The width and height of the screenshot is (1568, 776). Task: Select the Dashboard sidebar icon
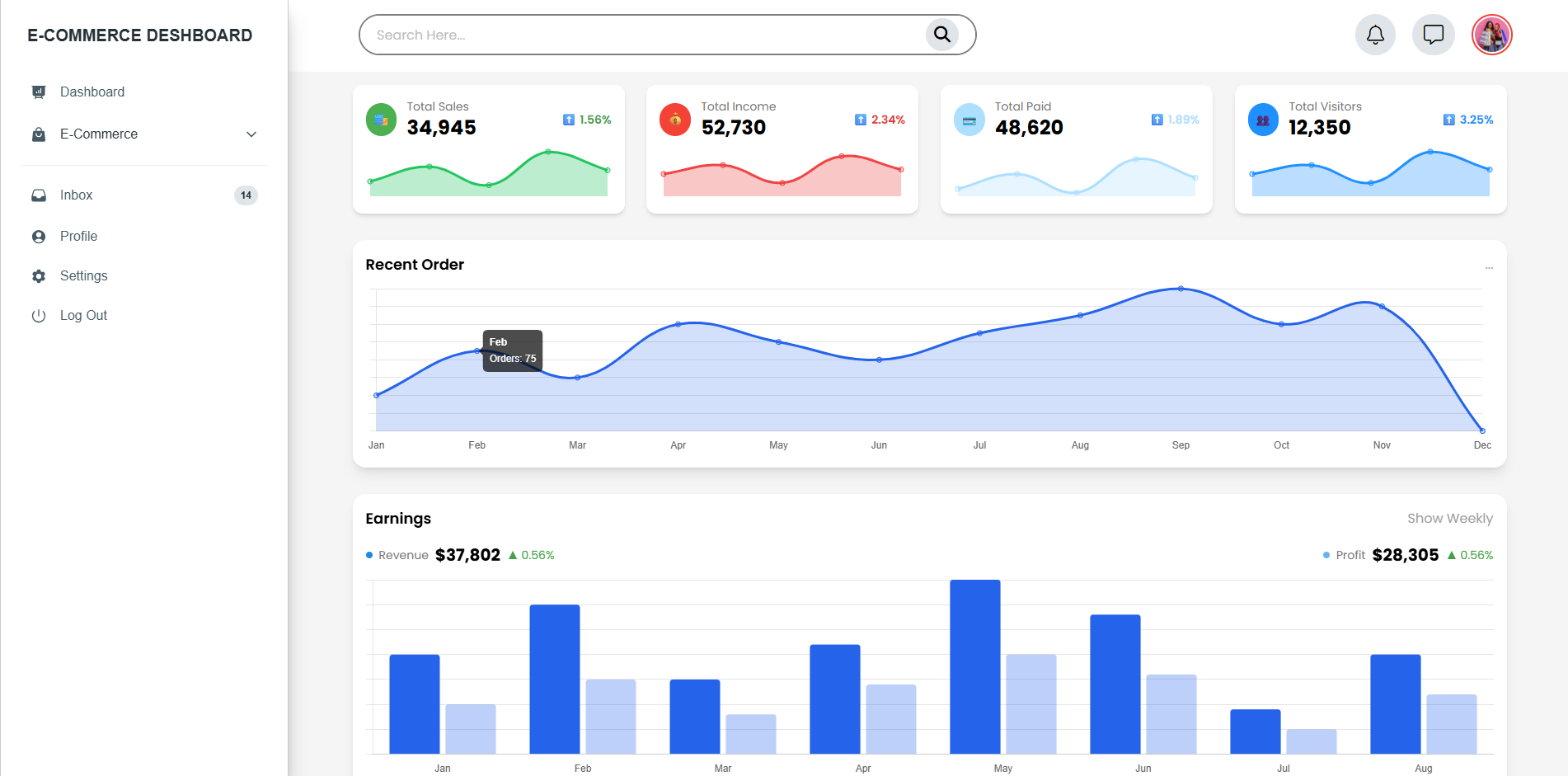point(39,92)
